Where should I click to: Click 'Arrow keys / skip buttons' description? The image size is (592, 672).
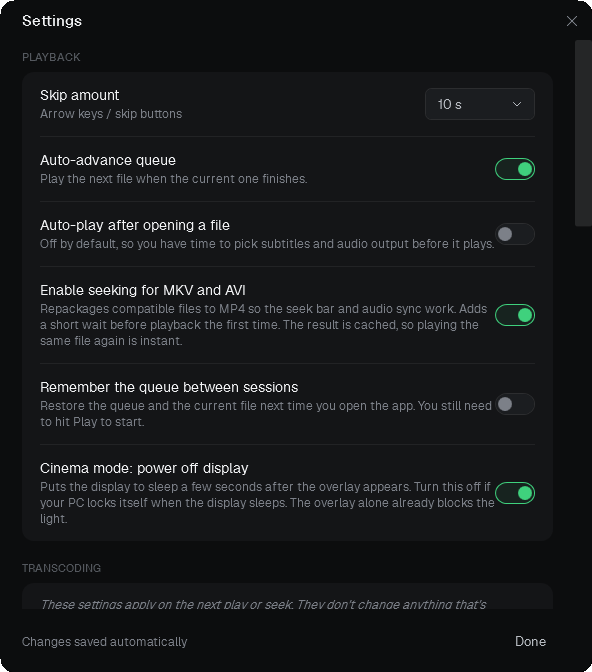(111, 114)
